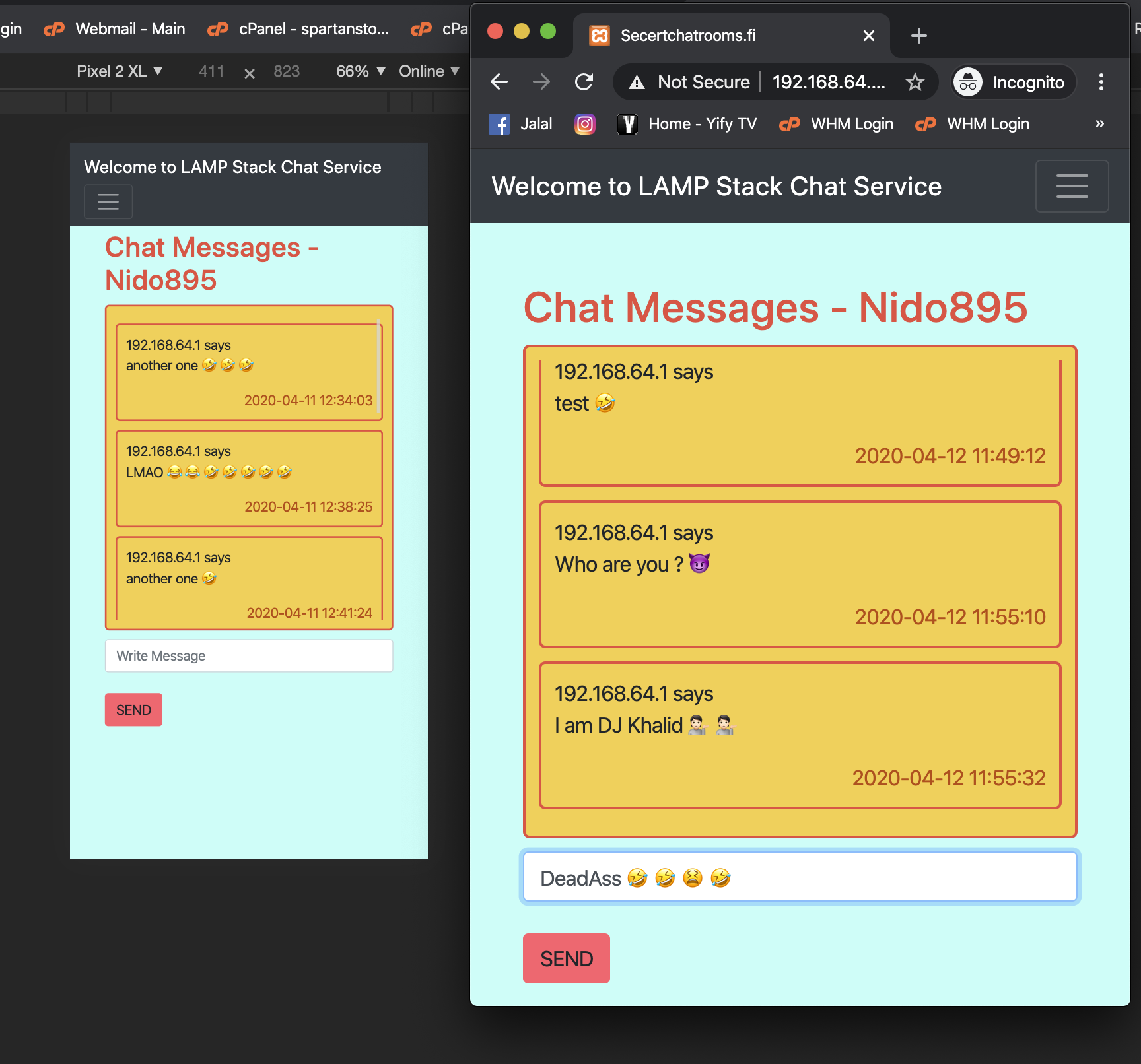Open the second WHM Login bookmark

point(972,124)
